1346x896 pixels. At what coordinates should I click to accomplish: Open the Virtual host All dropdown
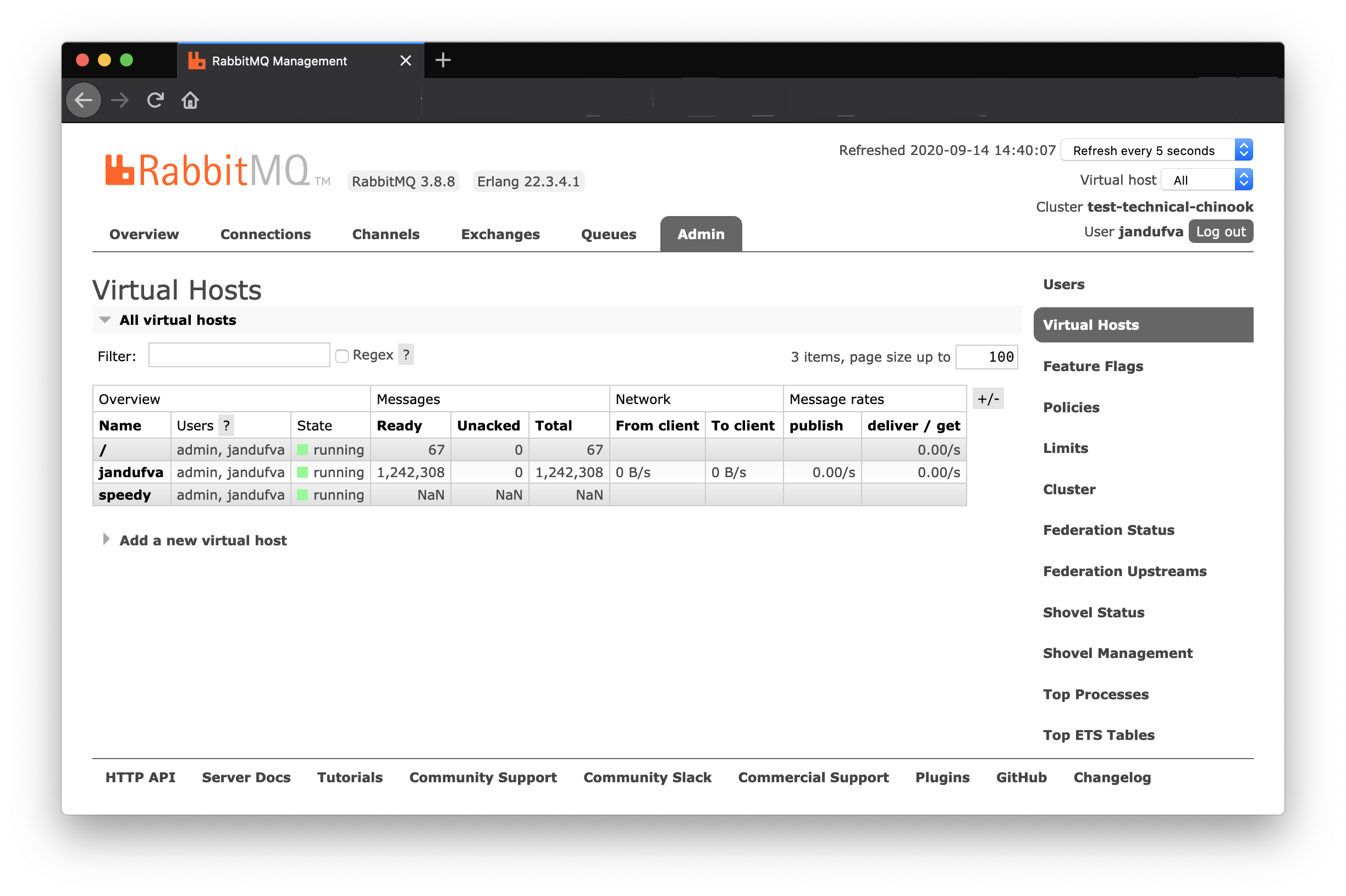click(1206, 180)
